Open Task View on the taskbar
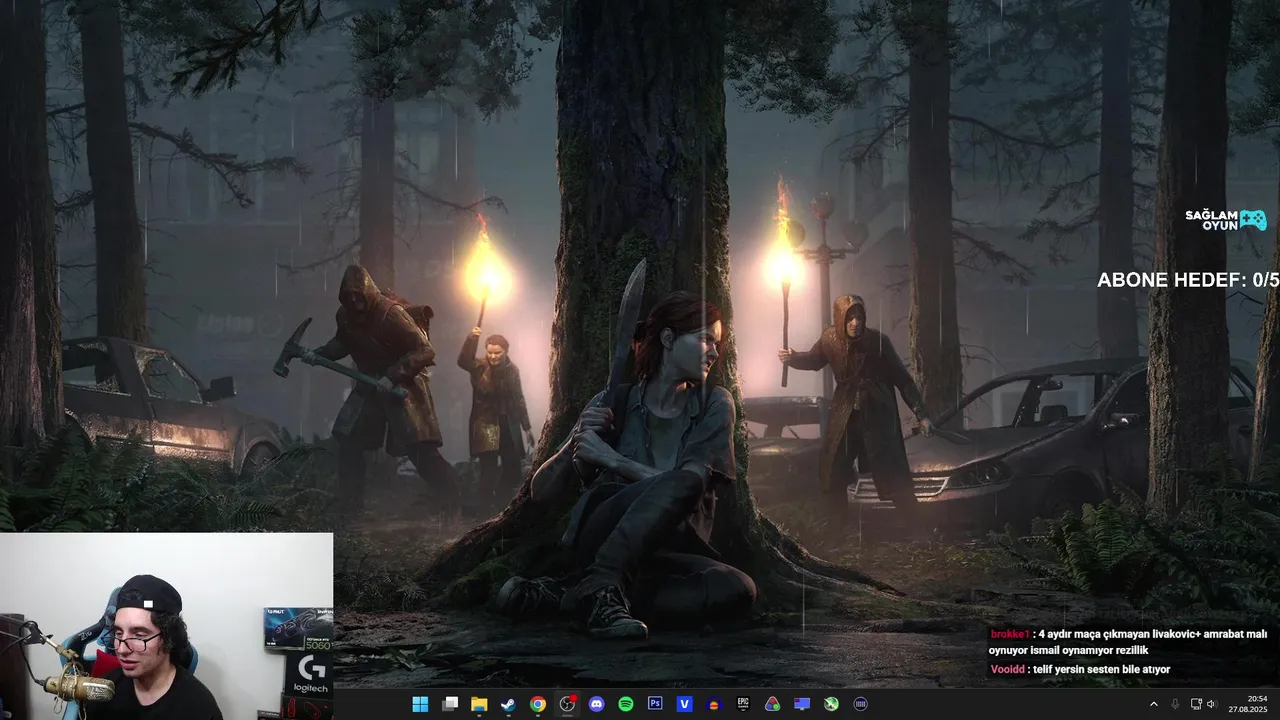The width and height of the screenshot is (1280, 720). [450, 704]
